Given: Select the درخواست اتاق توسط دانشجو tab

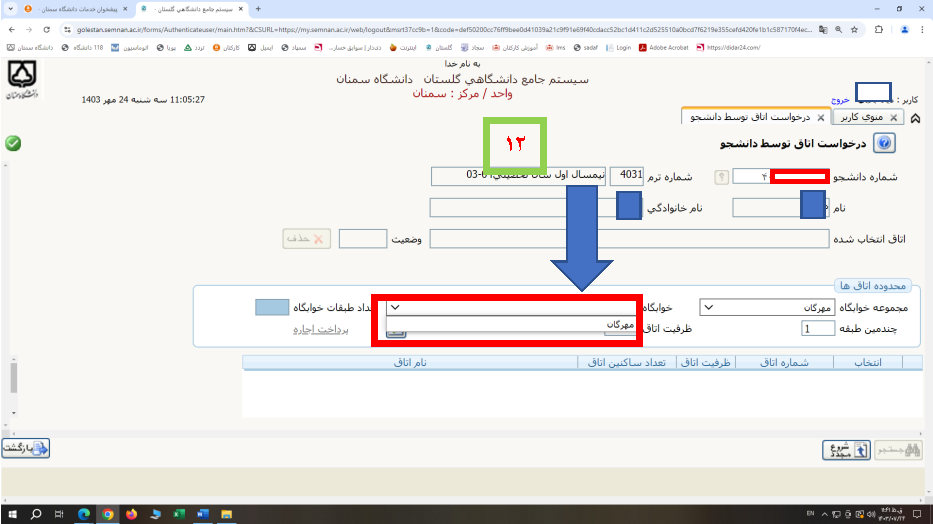Looking at the screenshot, I should click(750, 117).
